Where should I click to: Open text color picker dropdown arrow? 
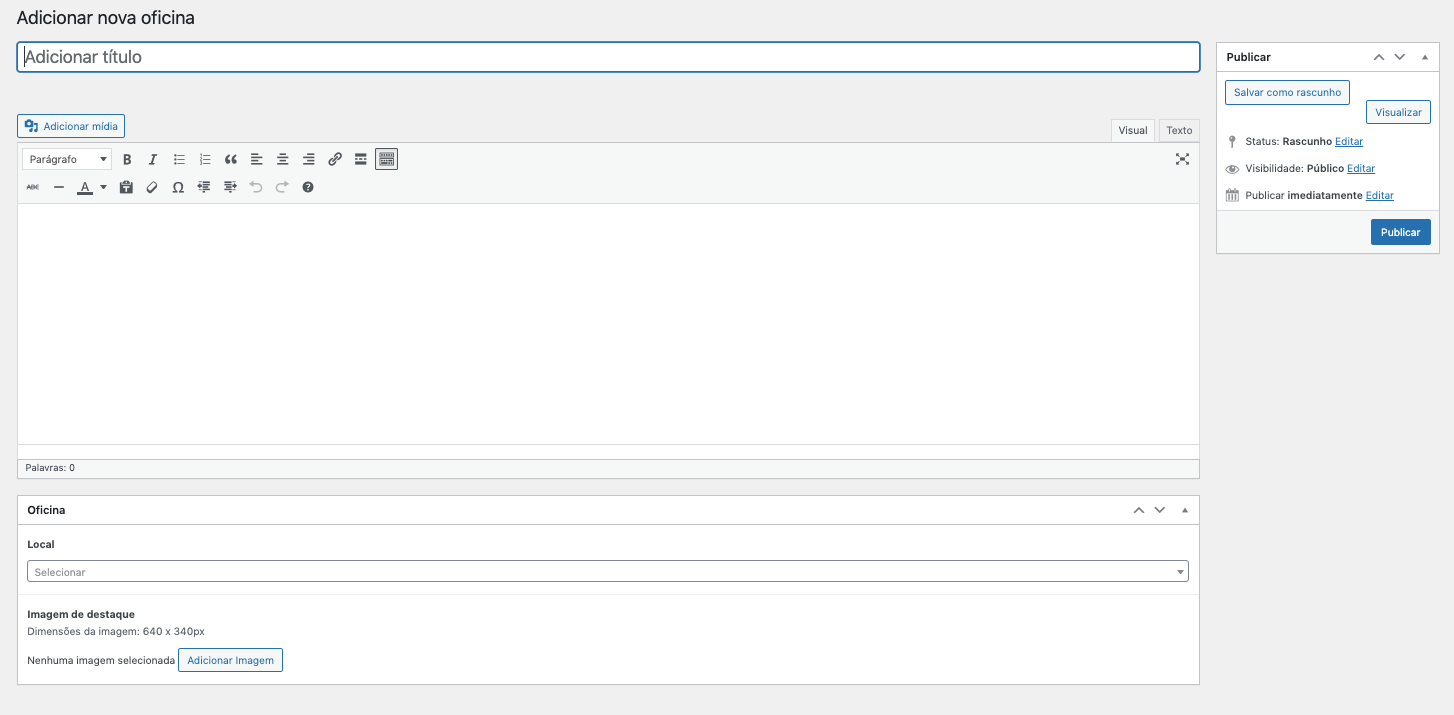click(x=103, y=187)
